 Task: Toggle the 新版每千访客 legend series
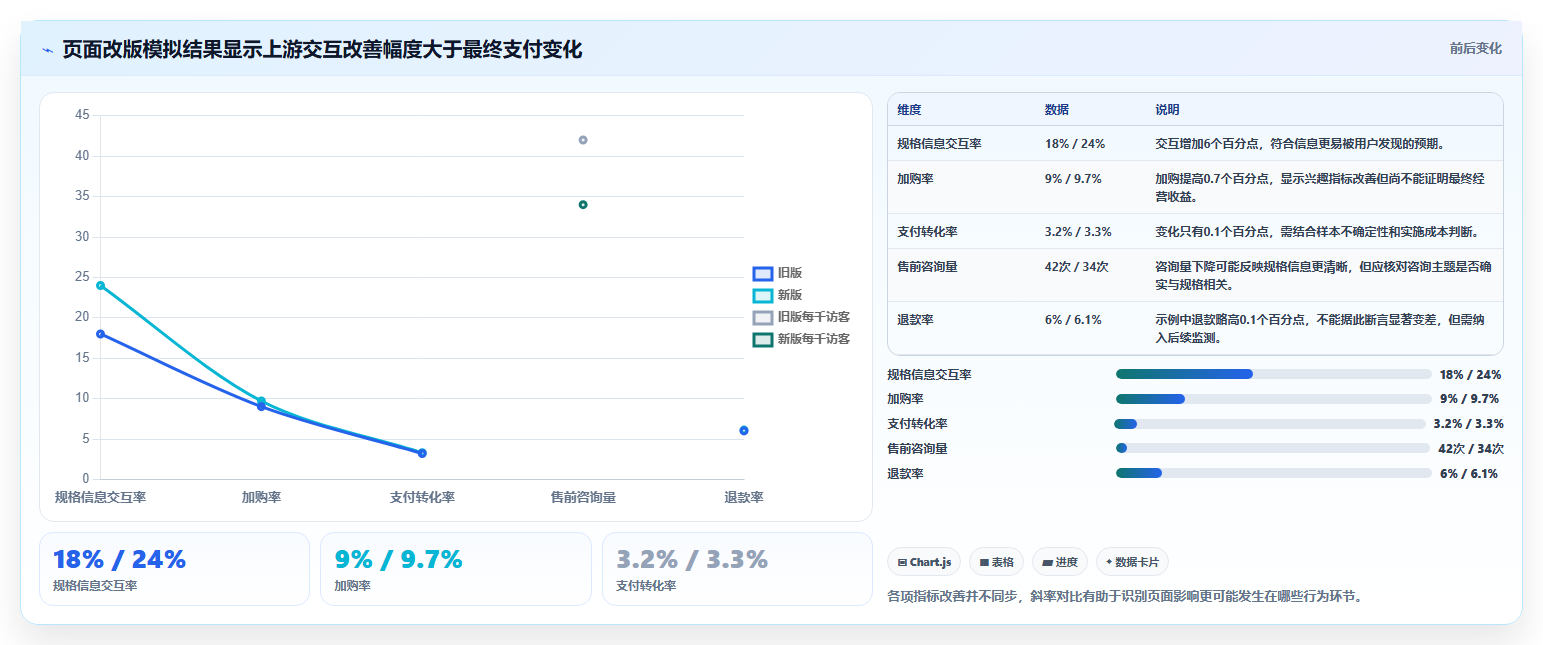pos(802,339)
